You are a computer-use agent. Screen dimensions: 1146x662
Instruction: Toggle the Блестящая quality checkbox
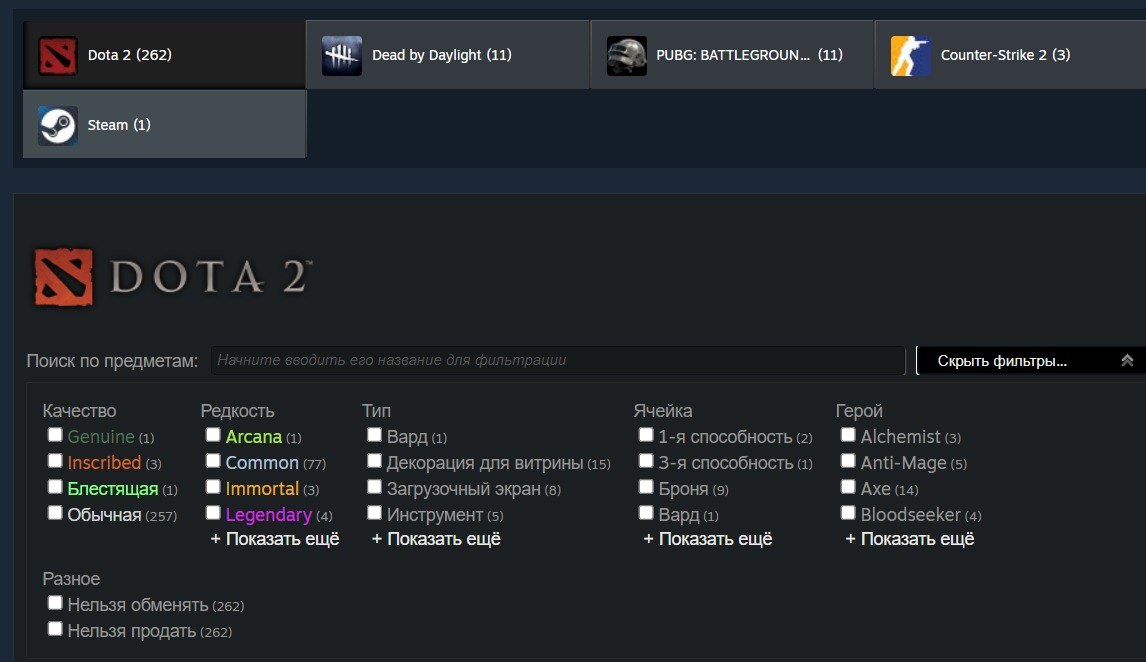point(55,487)
